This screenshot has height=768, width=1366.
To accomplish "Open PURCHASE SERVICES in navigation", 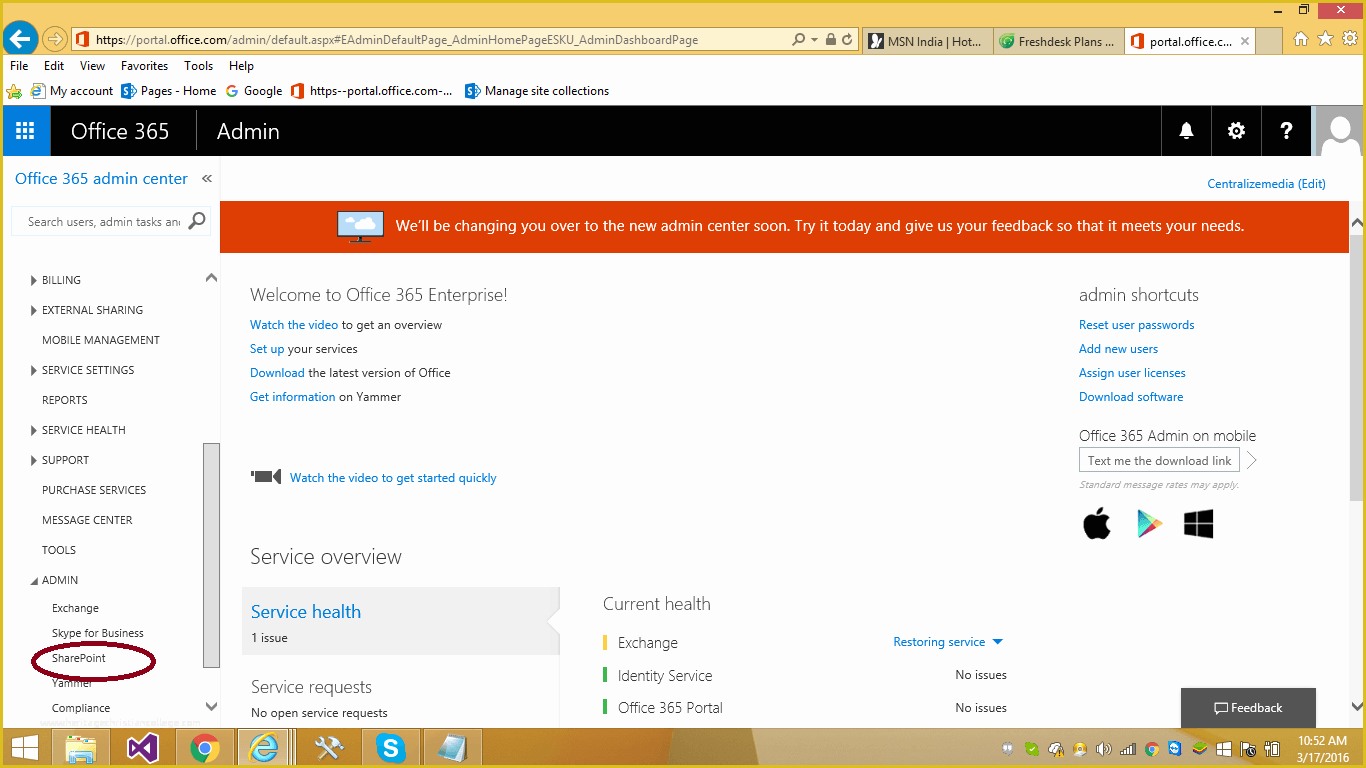I will 94,490.
